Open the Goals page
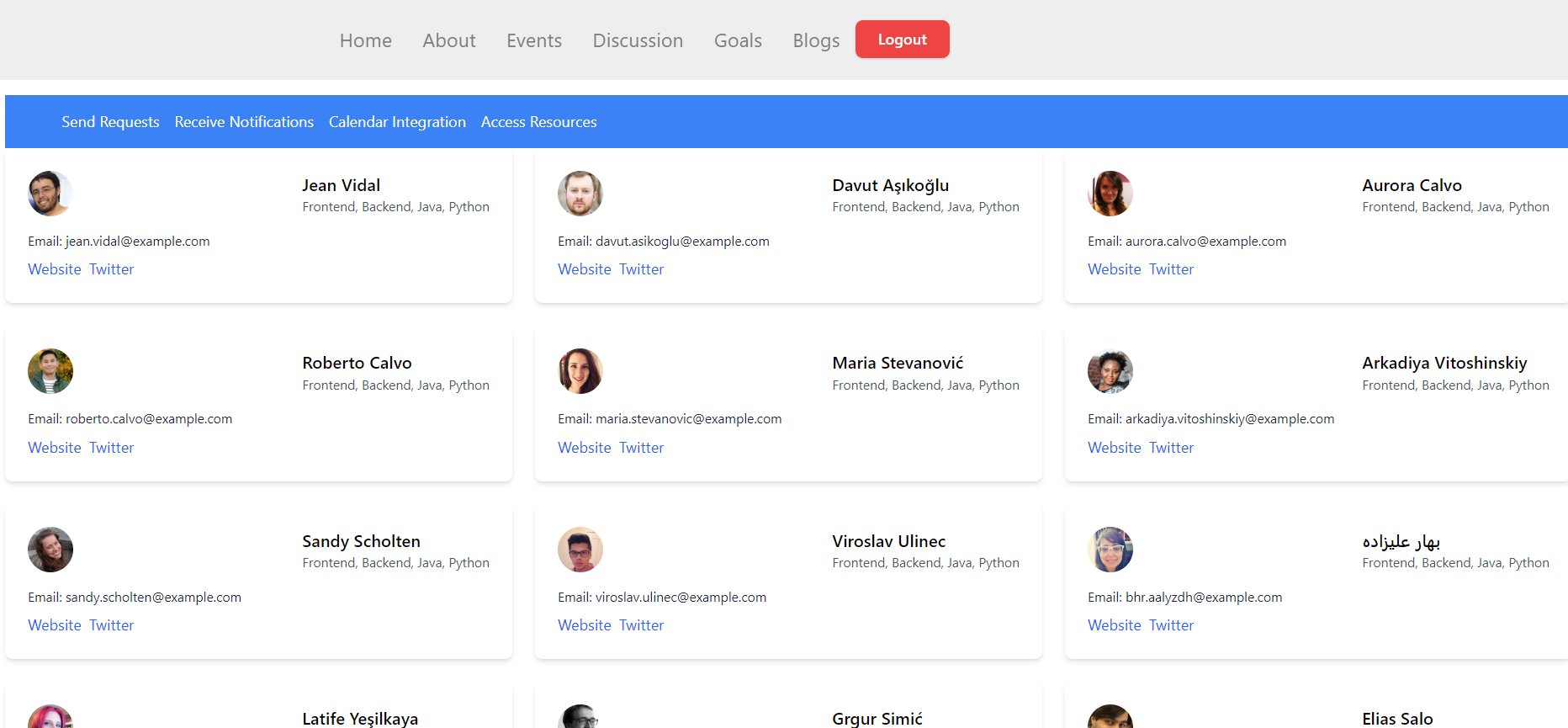Image resolution: width=1568 pixels, height=728 pixels. pyautogui.click(x=738, y=40)
